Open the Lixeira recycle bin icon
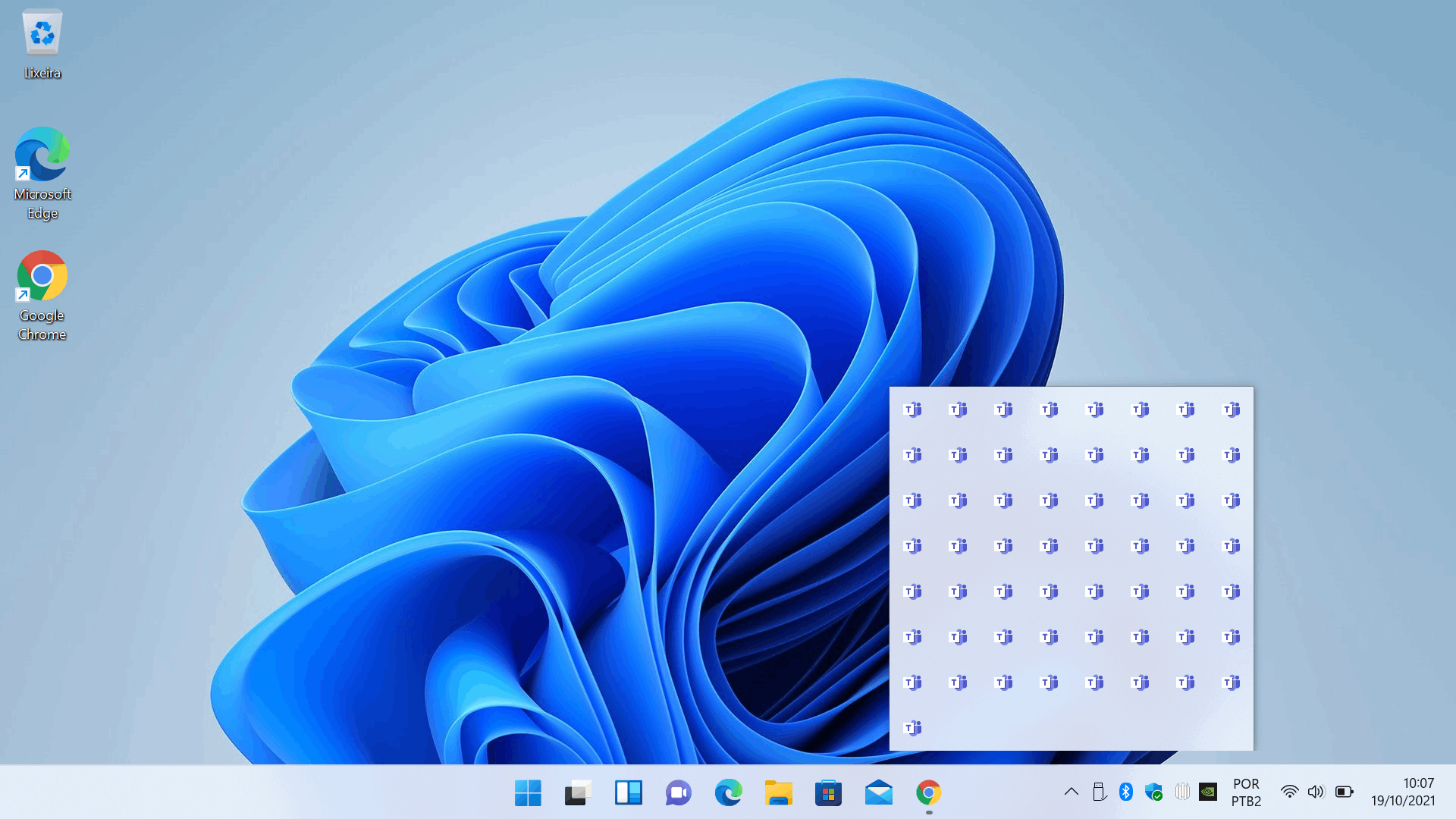 click(x=42, y=44)
